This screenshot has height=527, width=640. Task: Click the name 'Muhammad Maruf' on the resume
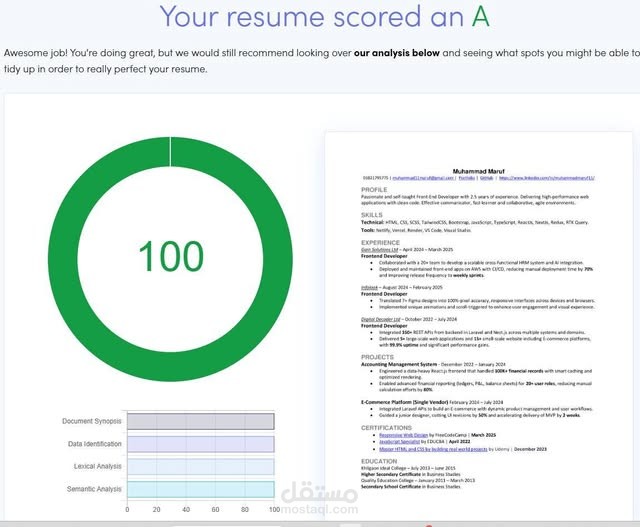pos(478,171)
